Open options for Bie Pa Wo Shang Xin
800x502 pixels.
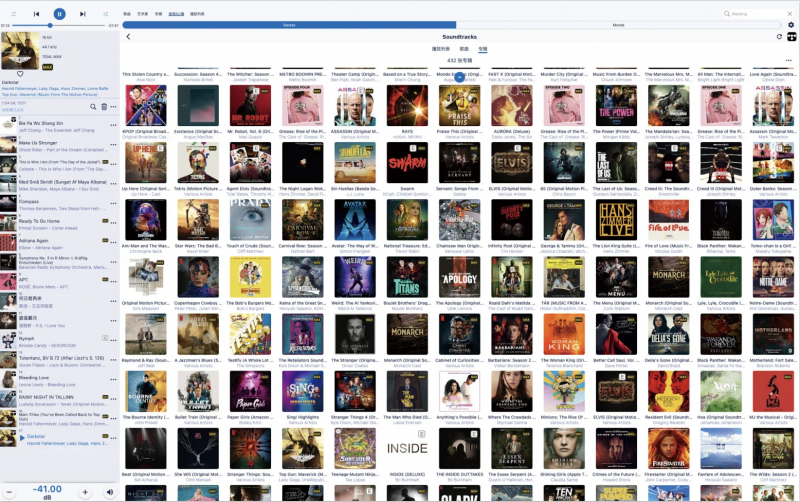[113, 125]
